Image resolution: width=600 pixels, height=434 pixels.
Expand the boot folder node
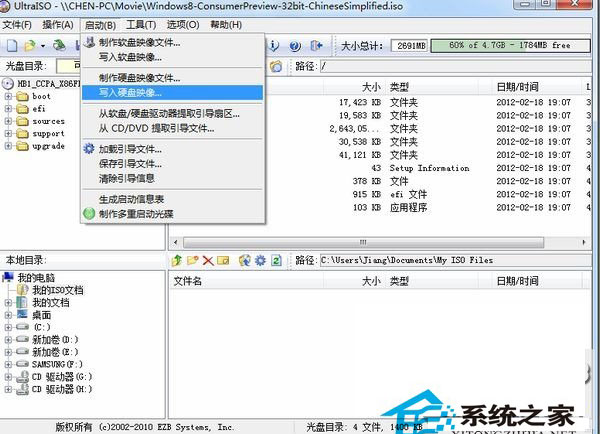point(8,96)
